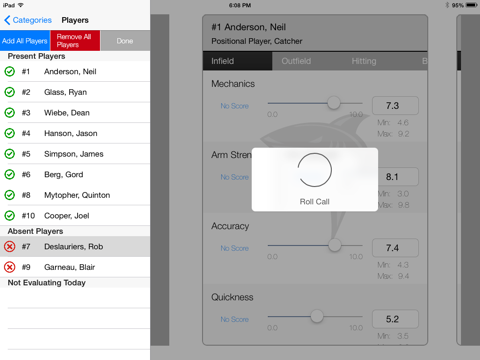Click No Score for Accuracy

(x=235, y=248)
